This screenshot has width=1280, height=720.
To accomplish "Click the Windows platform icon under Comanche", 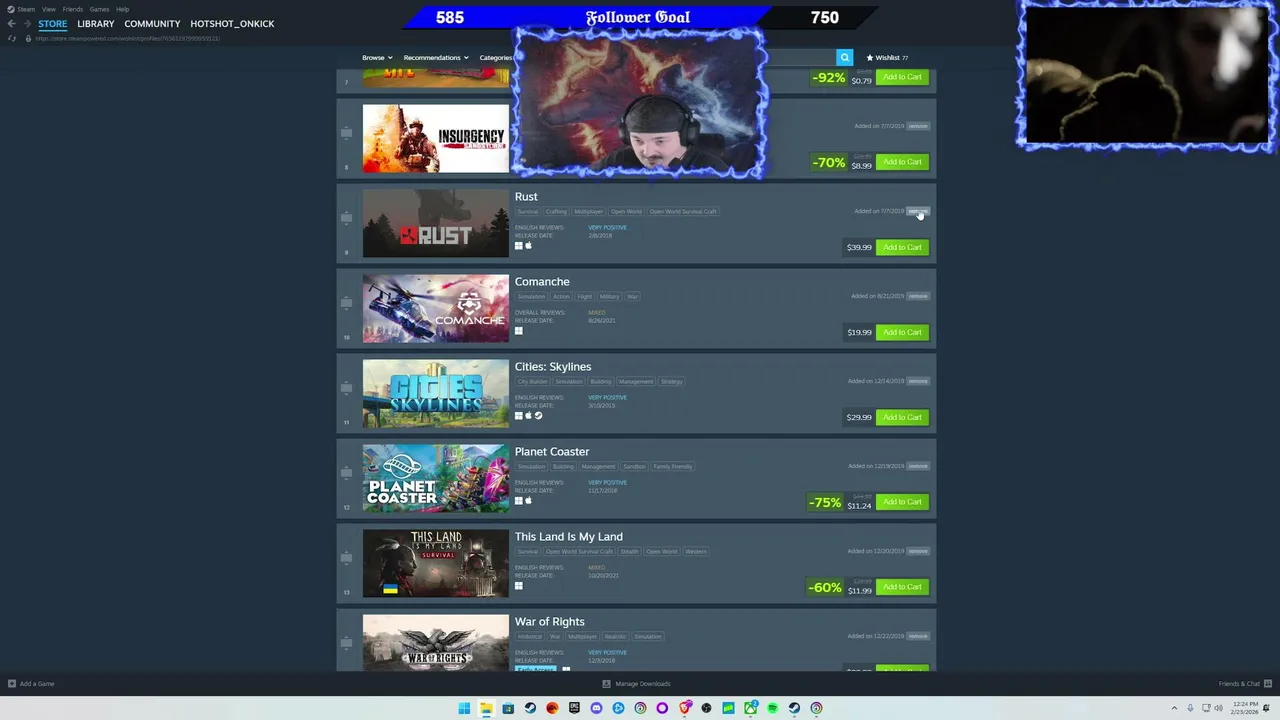I will click(519, 331).
